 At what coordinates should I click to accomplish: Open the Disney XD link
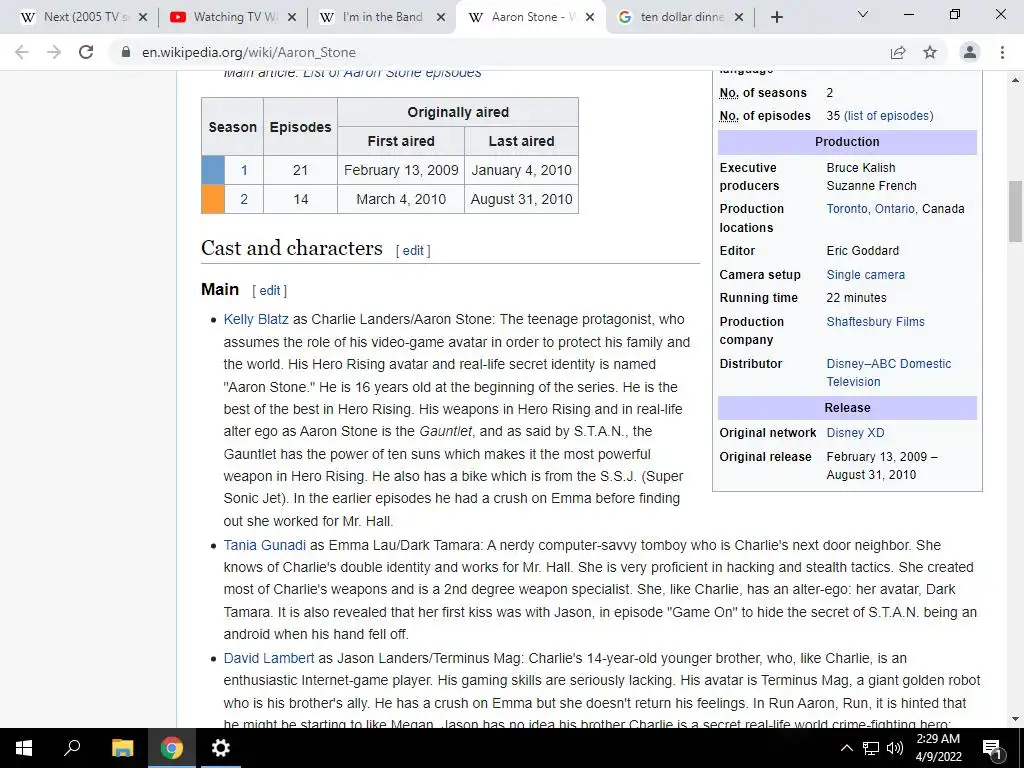856,433
